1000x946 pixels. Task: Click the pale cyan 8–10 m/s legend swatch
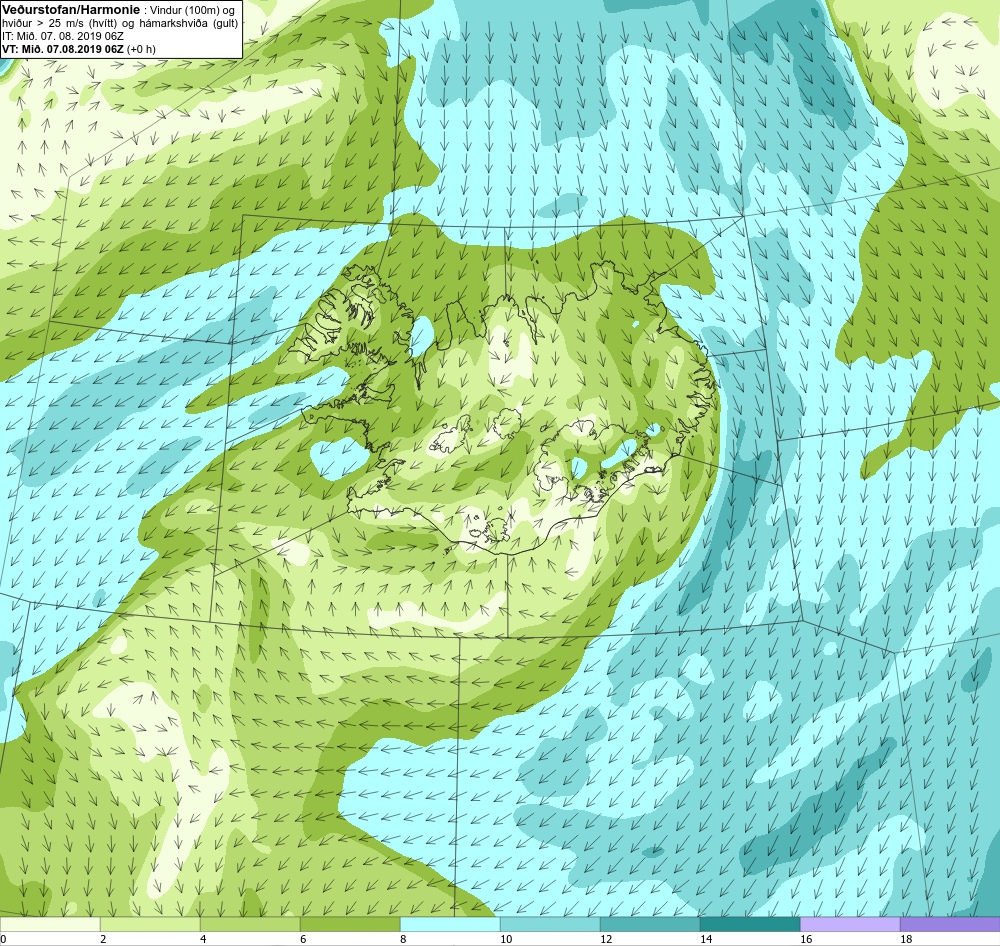450,925
